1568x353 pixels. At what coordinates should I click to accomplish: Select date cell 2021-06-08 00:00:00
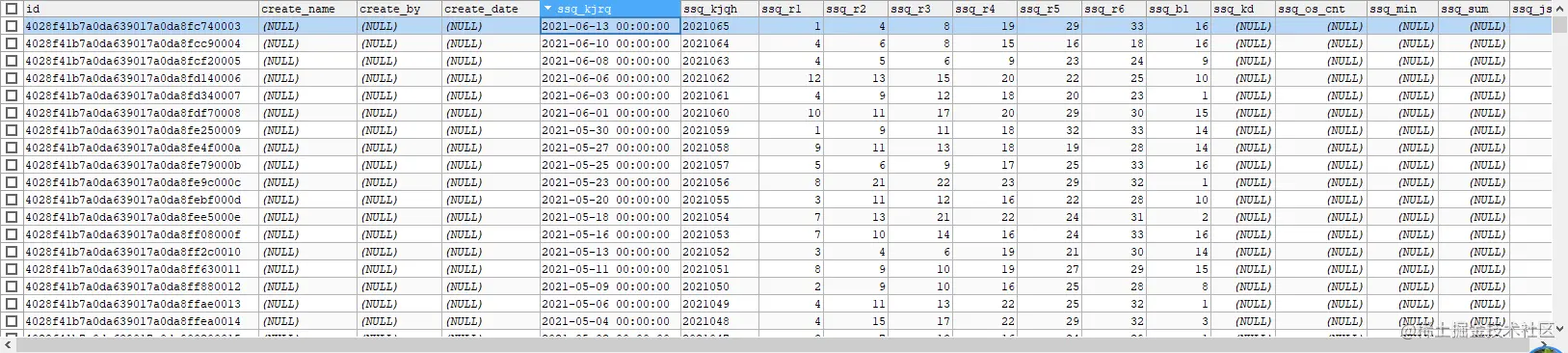coord(610,61)
